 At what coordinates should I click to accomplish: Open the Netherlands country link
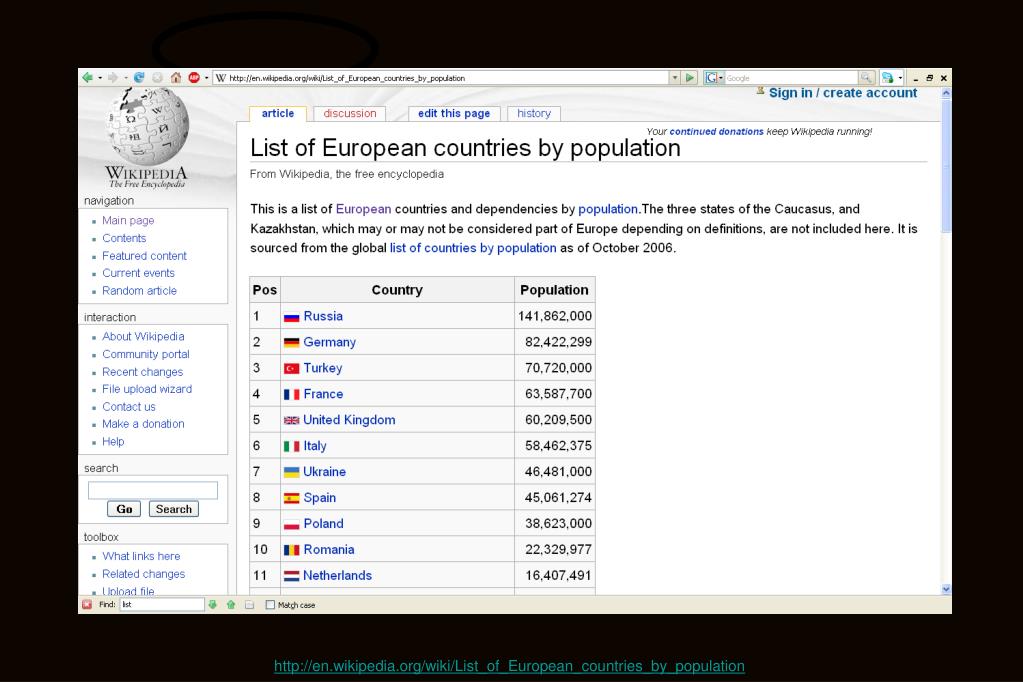[x=337, y=576]
